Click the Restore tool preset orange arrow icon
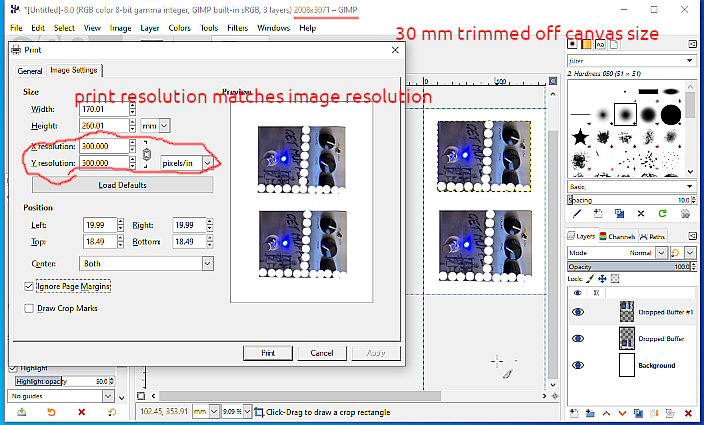Screen dimensions: 704x425 coord(51,412)
